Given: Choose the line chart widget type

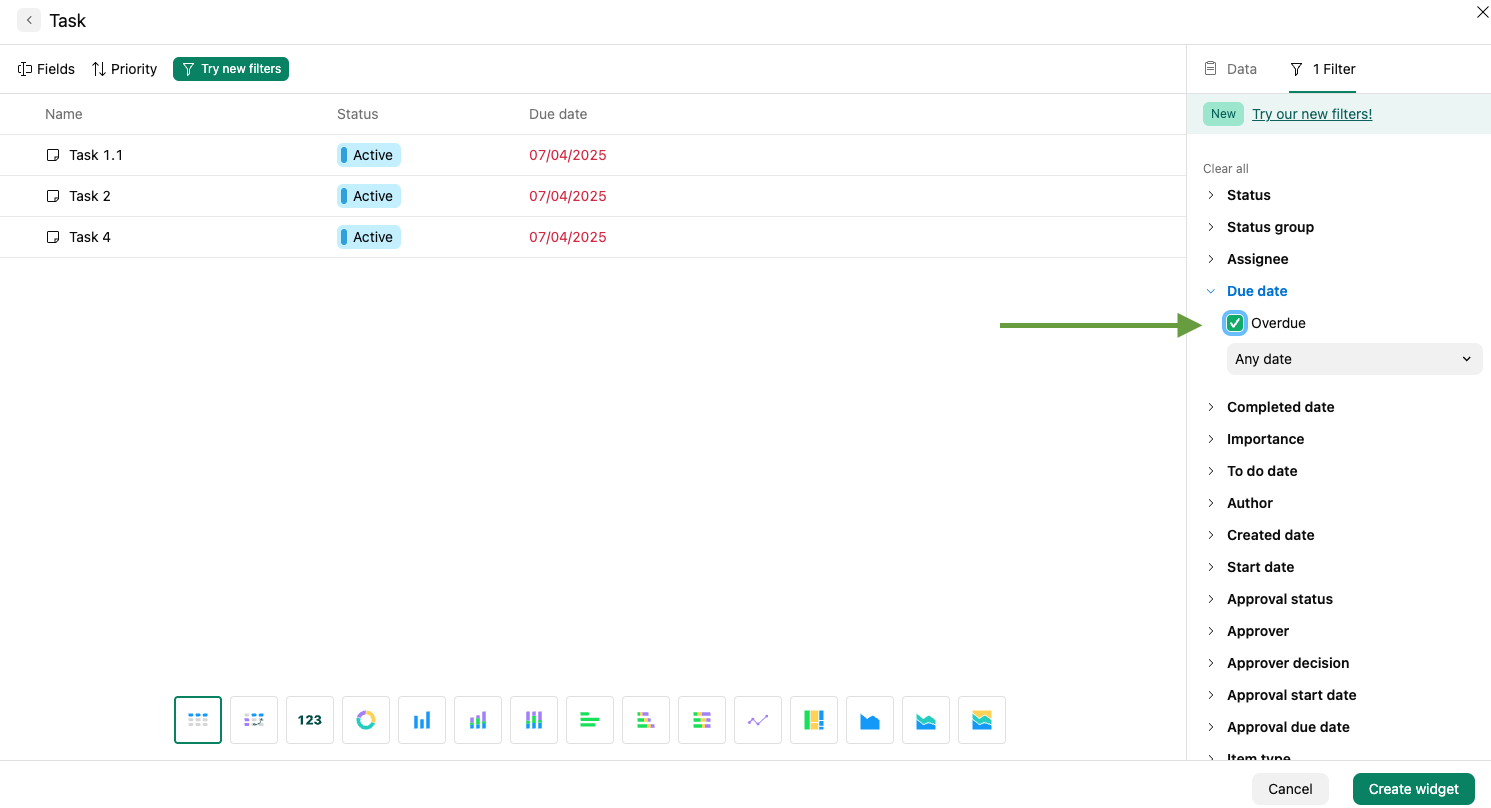Looking at the screenshot, I should [758, 720].
